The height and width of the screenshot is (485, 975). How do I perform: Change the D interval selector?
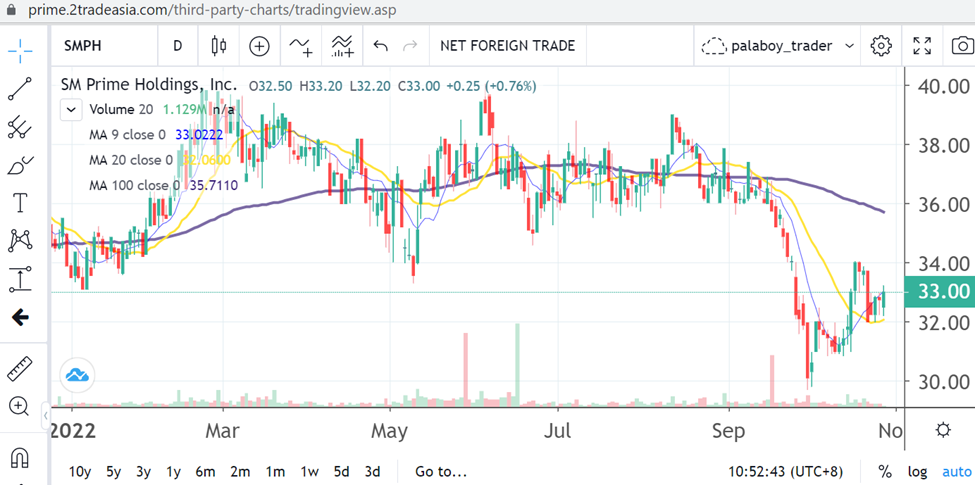[177, 45]
